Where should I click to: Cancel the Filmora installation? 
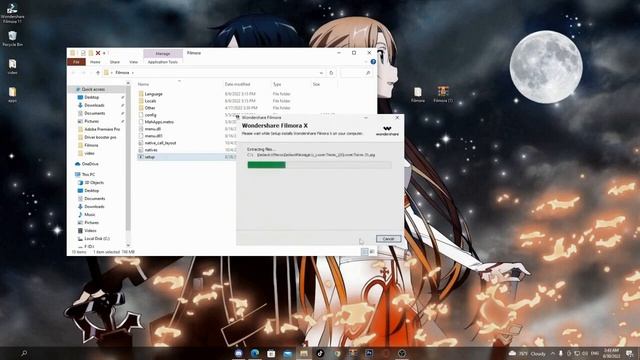click(388, 238)
